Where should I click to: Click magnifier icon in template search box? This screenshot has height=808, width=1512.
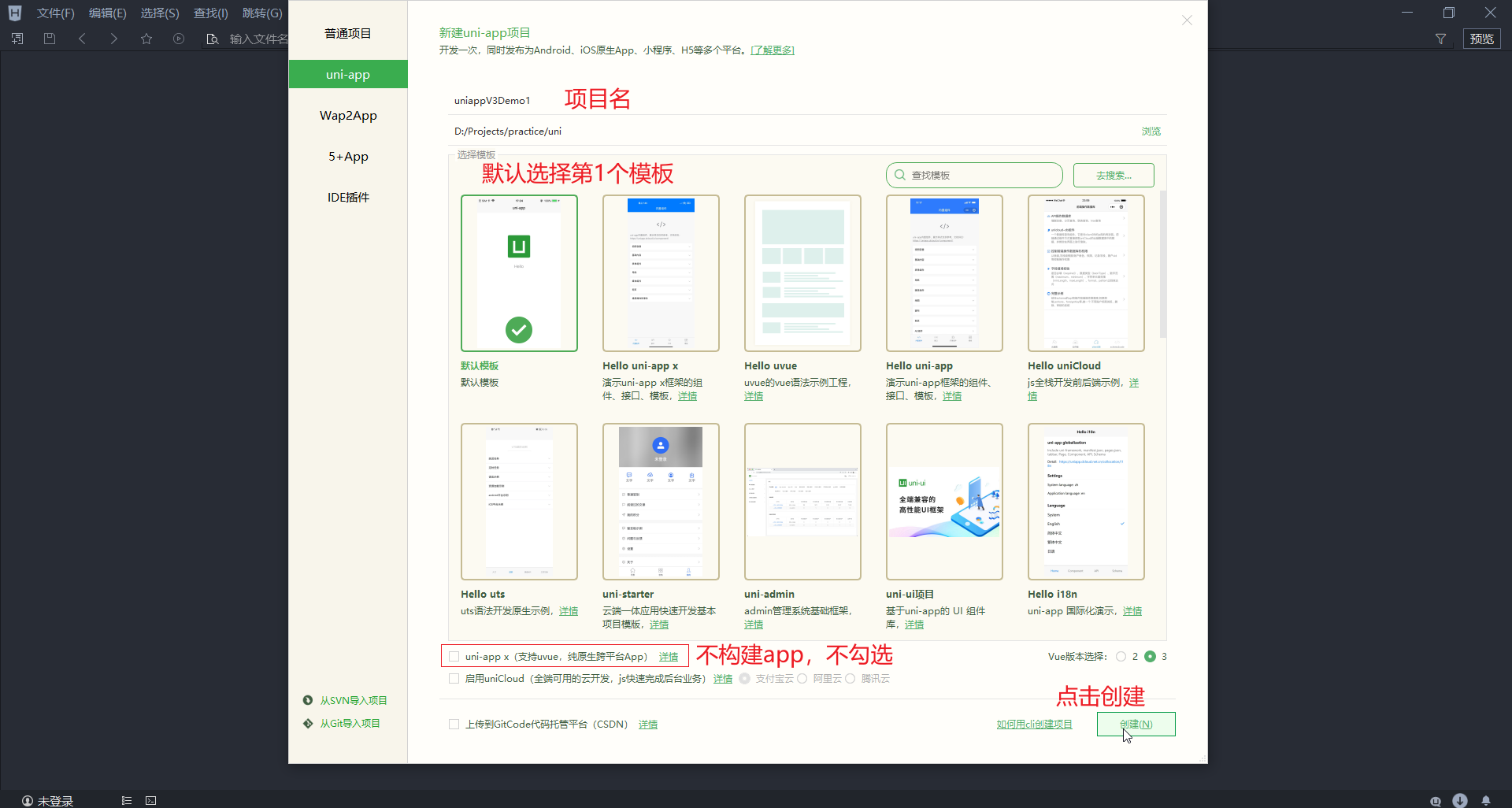(x=899, y=175)
